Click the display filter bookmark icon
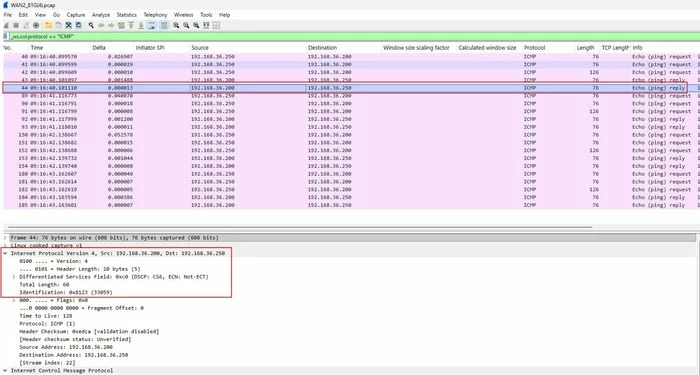Image resolution: width=700 pixels, height=375 pixels. pos(5,37)
